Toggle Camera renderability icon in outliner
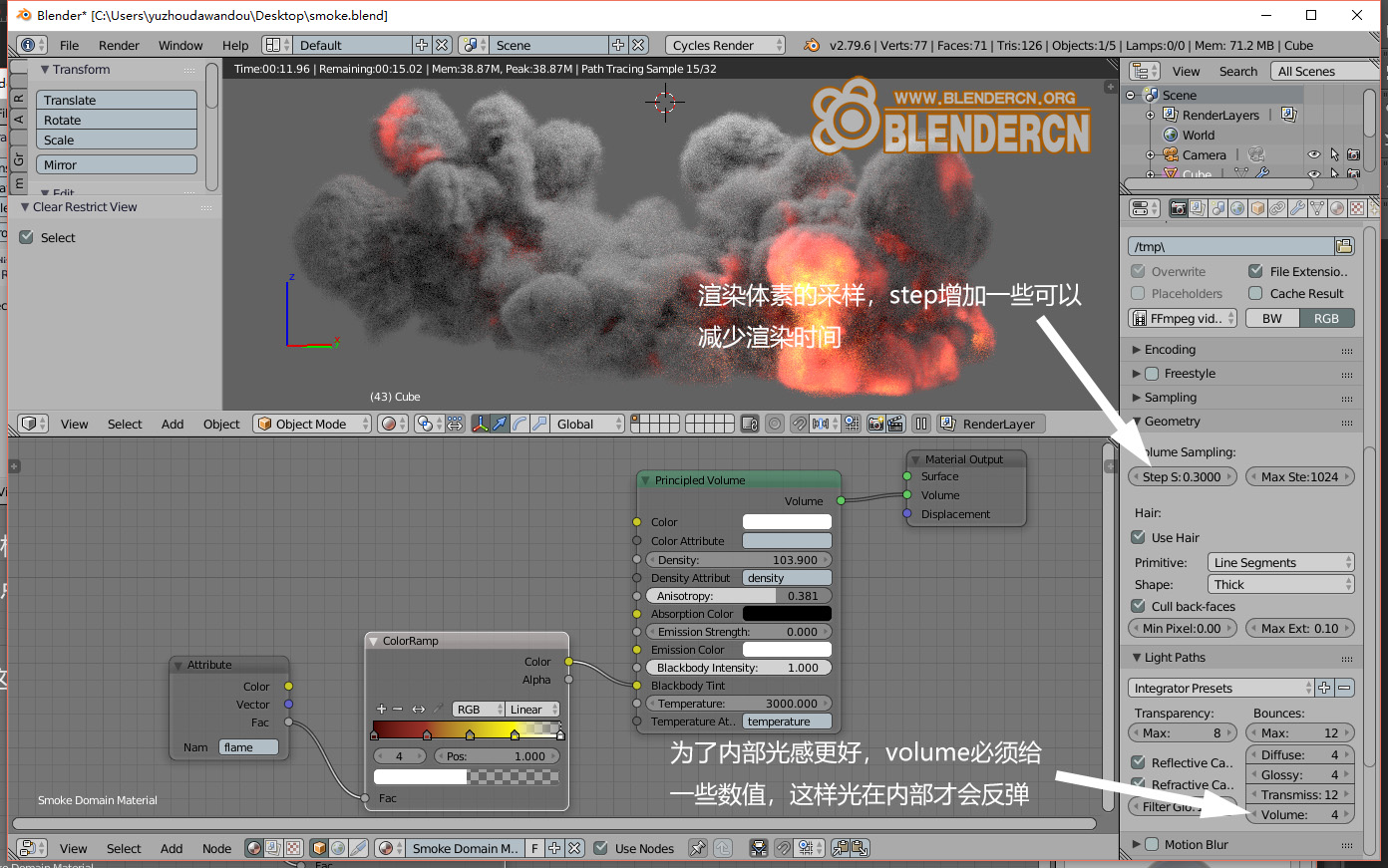Image resolution: width=1388 pixels, height=868 pixels. (1353, 154)
